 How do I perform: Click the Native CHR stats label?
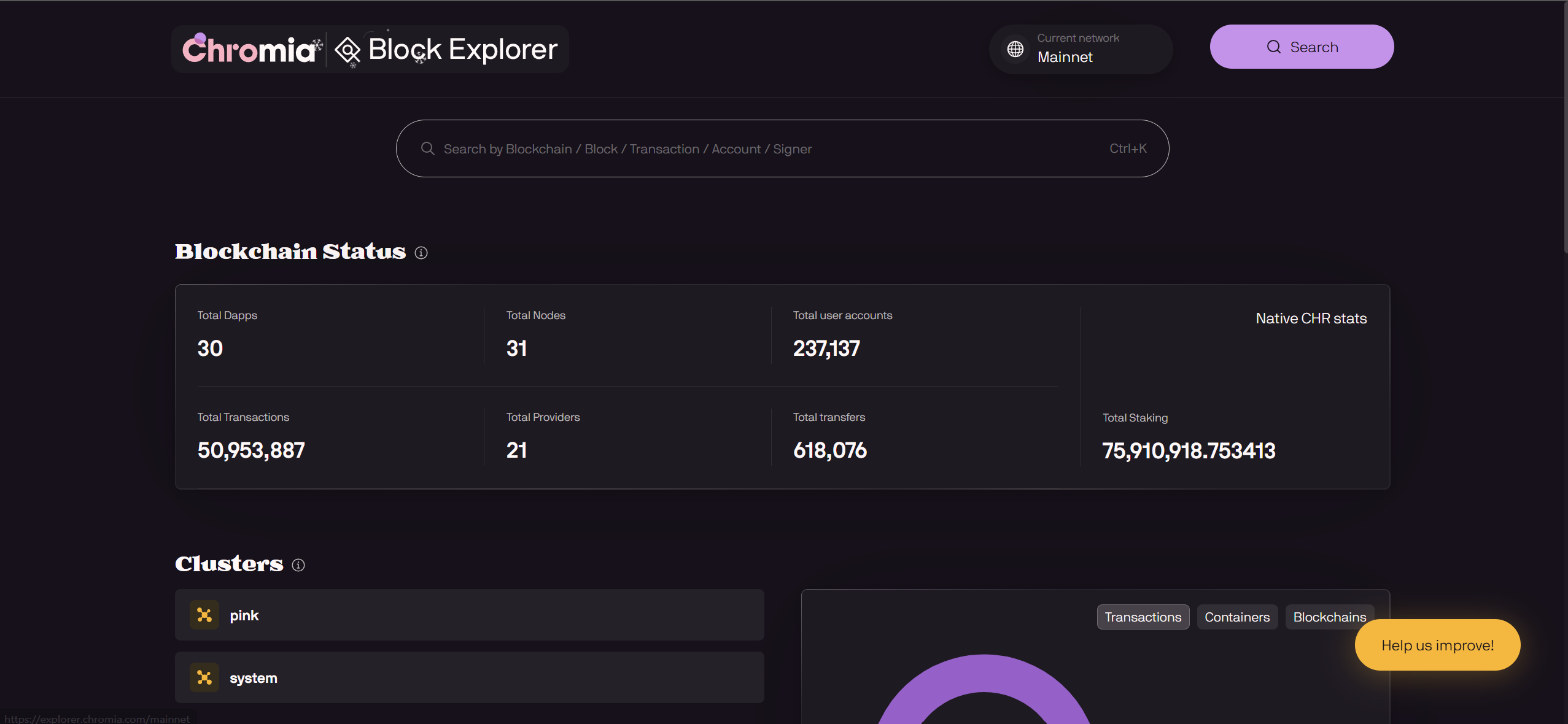coord(1311,318)
